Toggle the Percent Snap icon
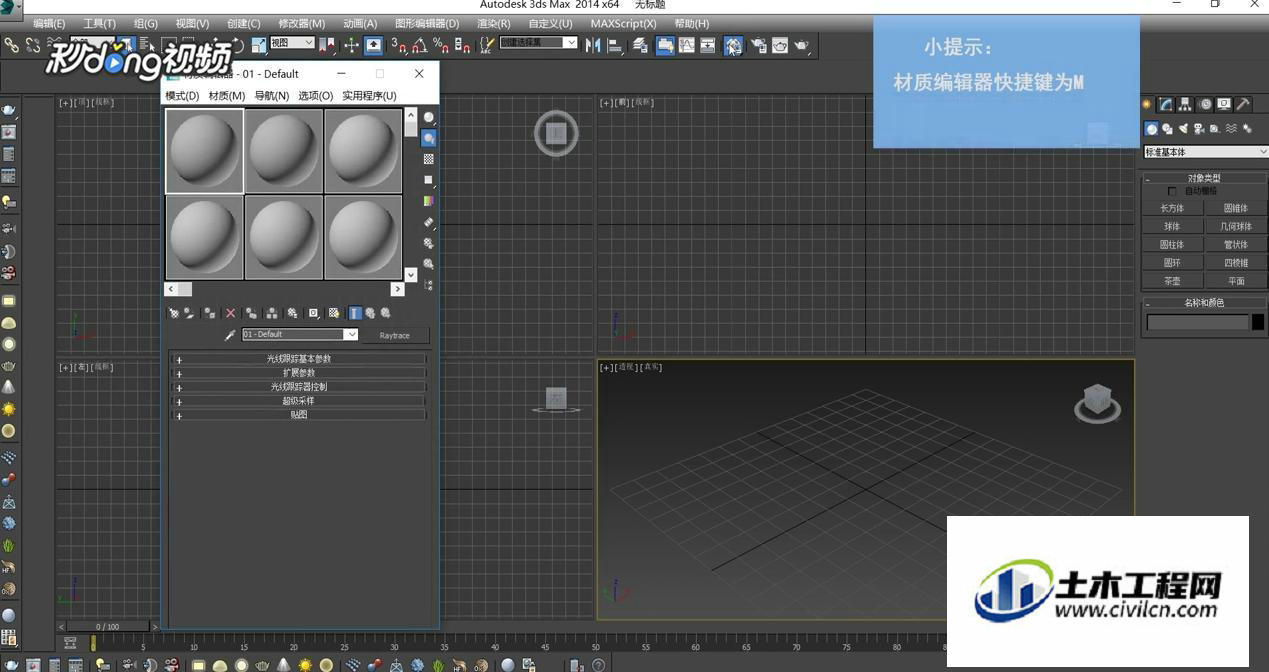The width and height of the screenshot is (1269, 672). tap(440, 45)
